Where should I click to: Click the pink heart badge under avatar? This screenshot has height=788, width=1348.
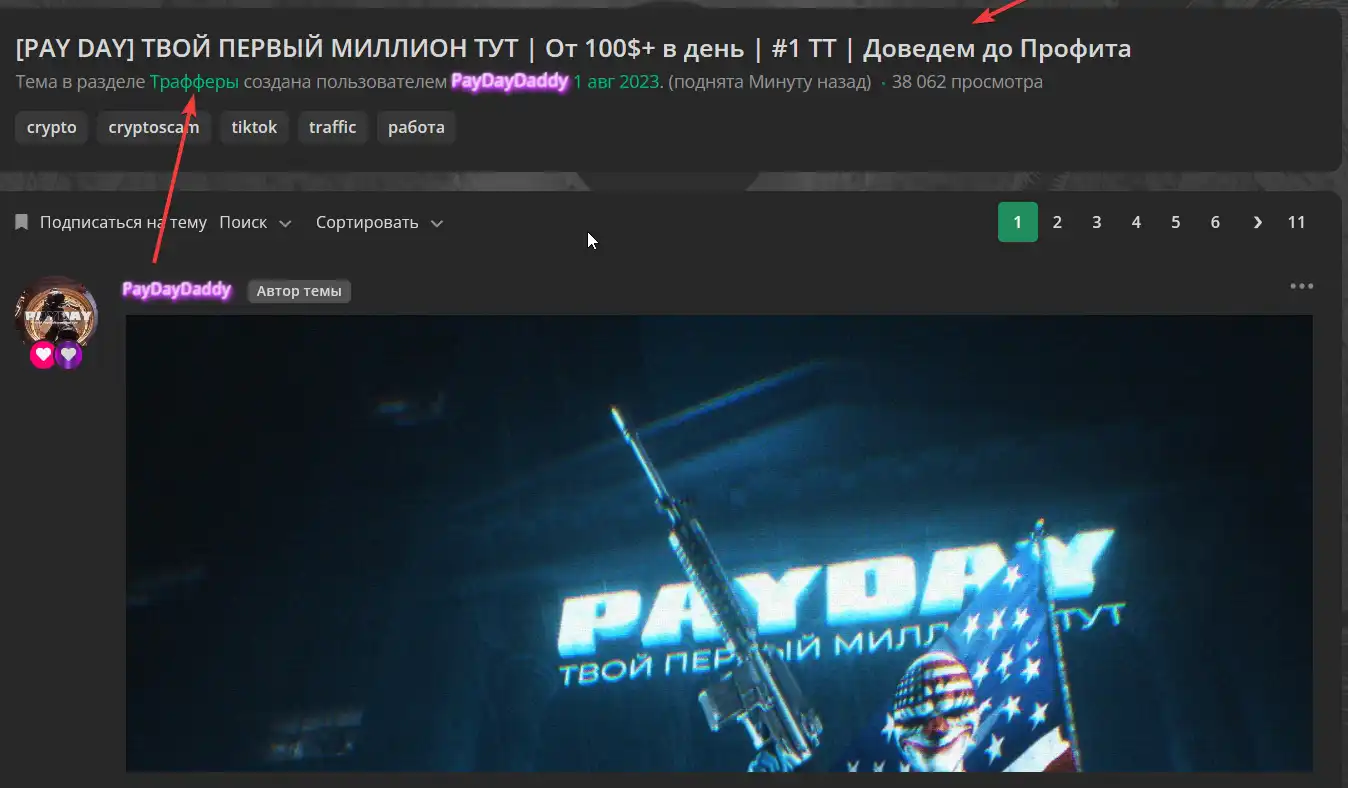pyautogui.click(x=43, y=354)
